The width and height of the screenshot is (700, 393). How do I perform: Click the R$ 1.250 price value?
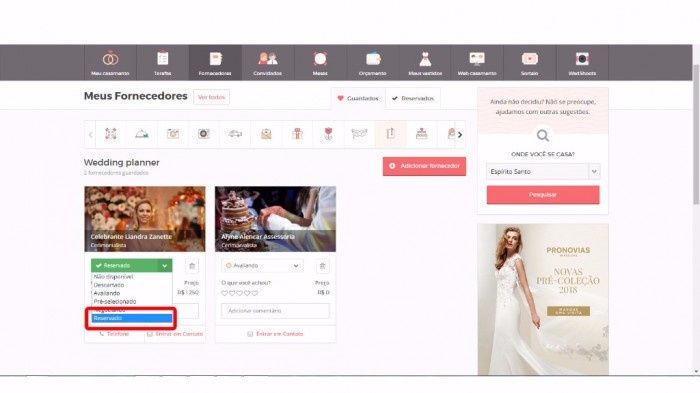coord(188,293)
